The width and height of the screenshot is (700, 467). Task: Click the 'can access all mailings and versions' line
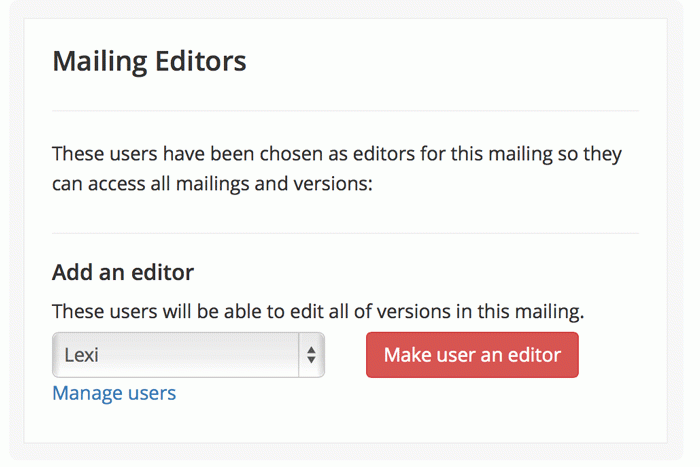coord(212,185)
